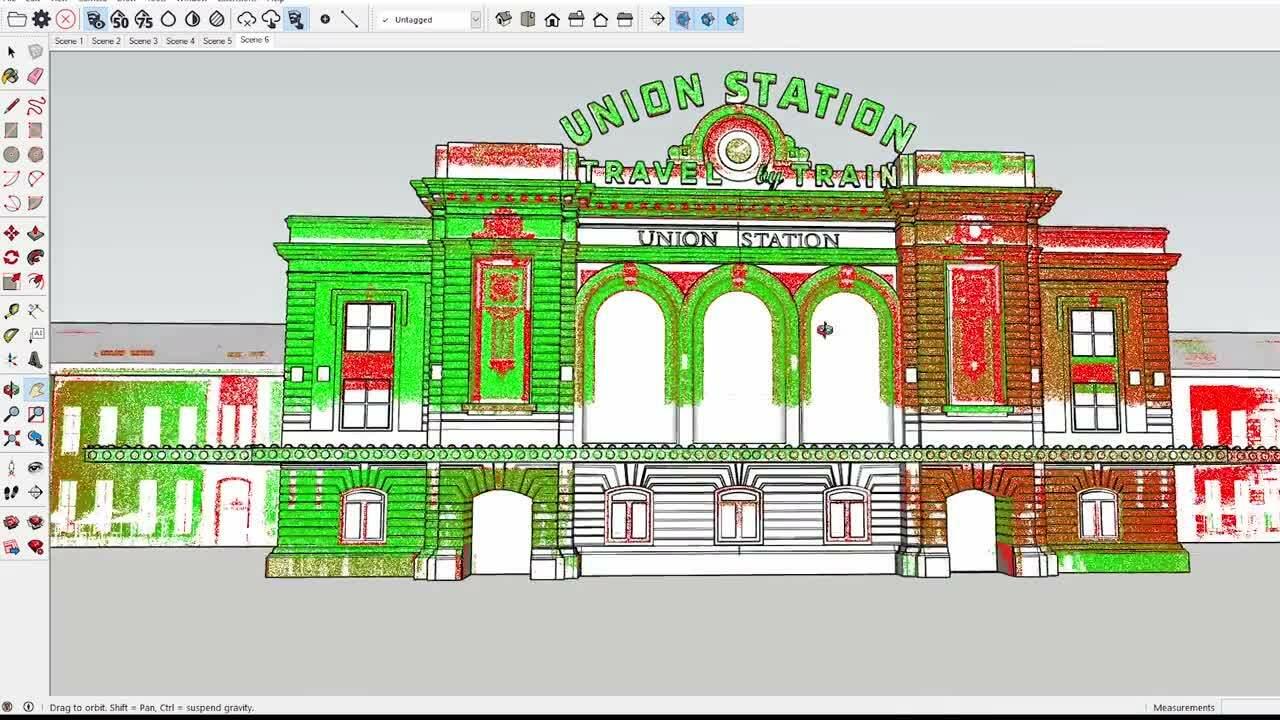Pick the Paint Bucket tool
This screenshot has width=1280, height=720.
click(11, 76)
